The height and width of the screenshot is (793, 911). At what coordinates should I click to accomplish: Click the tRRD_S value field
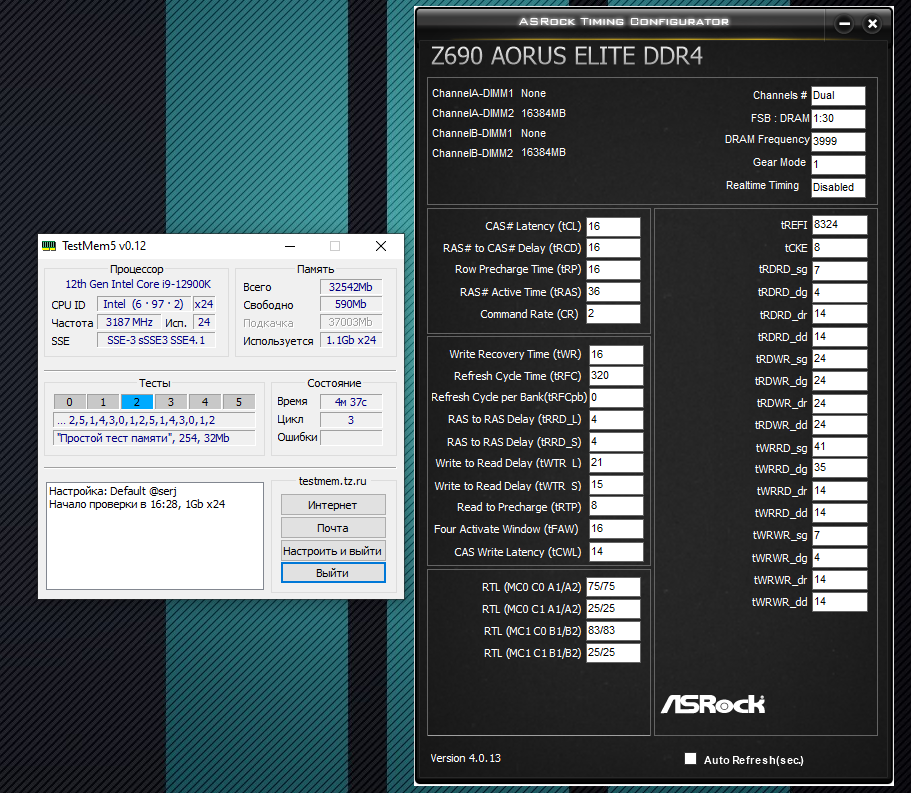(616, 442)
